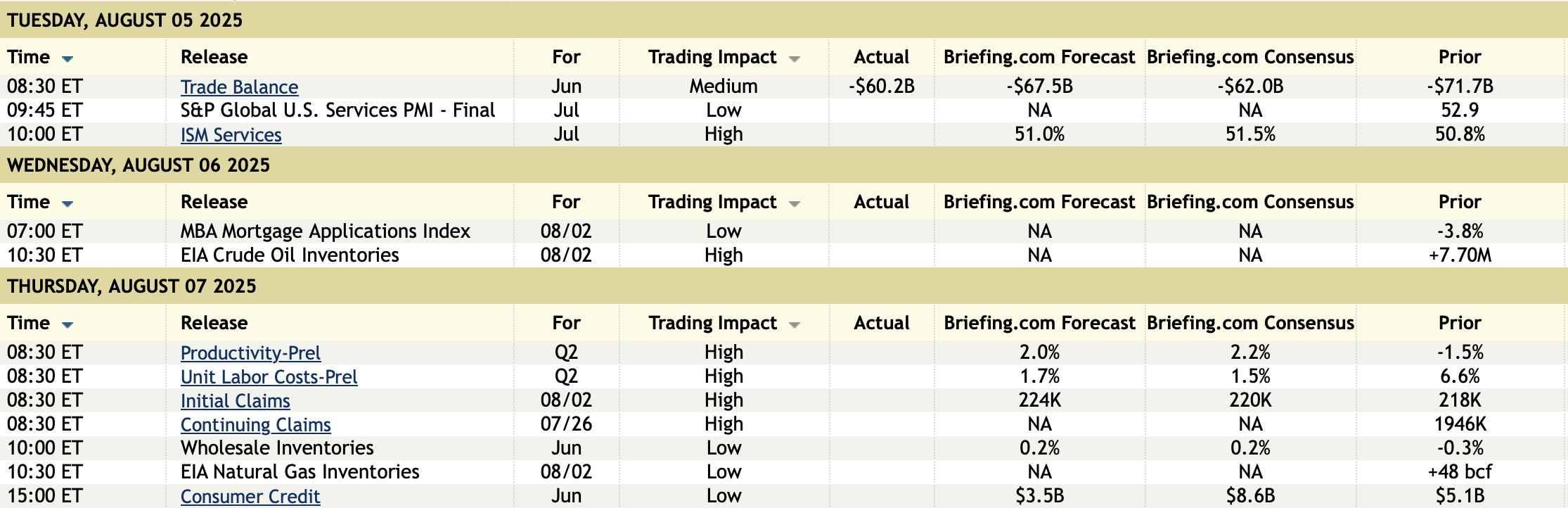Click the Tuesday, August 05 2025 header

click(x=125, y=20)
